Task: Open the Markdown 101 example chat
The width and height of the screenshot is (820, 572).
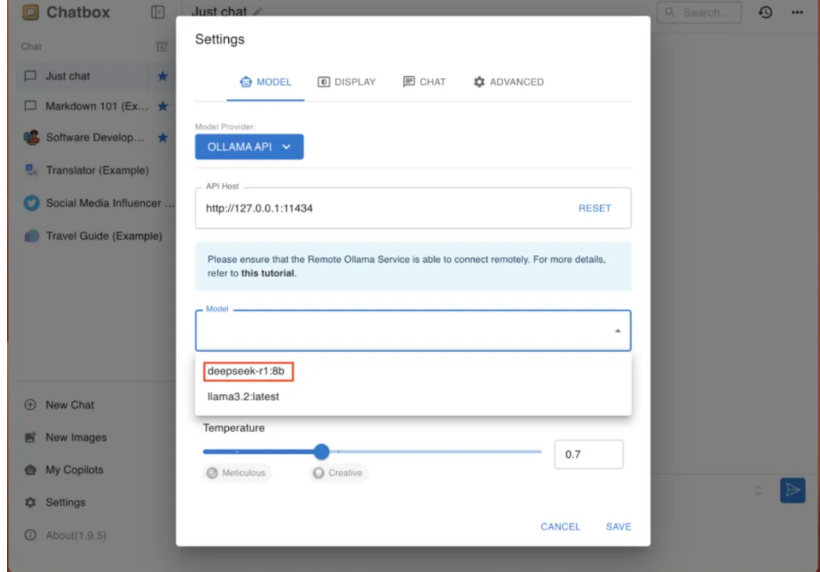Action: 96,106
